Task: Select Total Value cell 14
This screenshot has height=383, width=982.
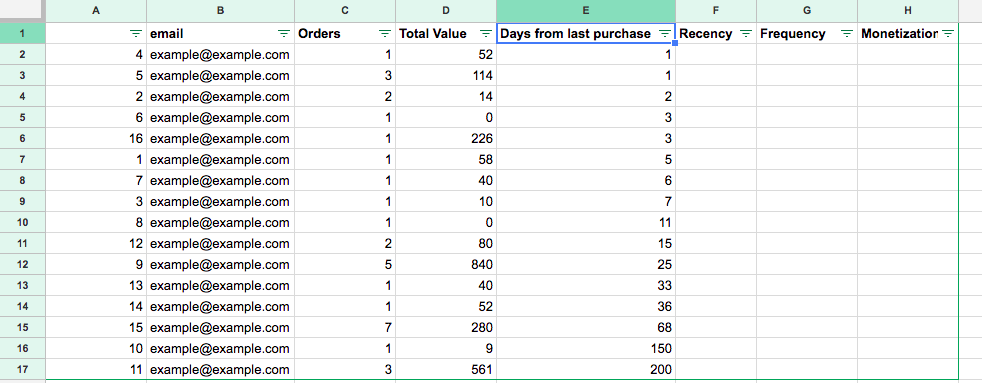Action: [446, 96]
